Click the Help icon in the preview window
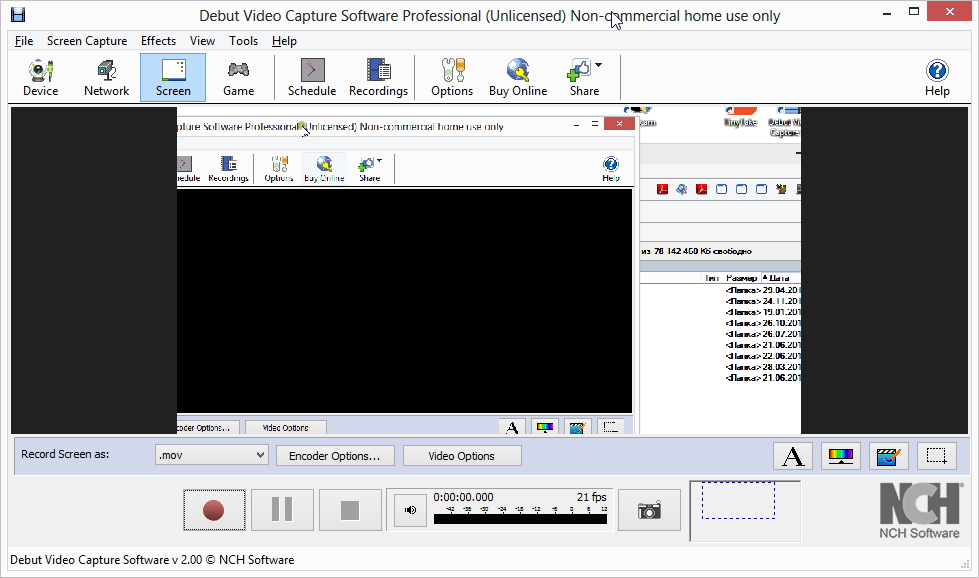The width and height of the screenshot is (979, 578). (611, 168)
